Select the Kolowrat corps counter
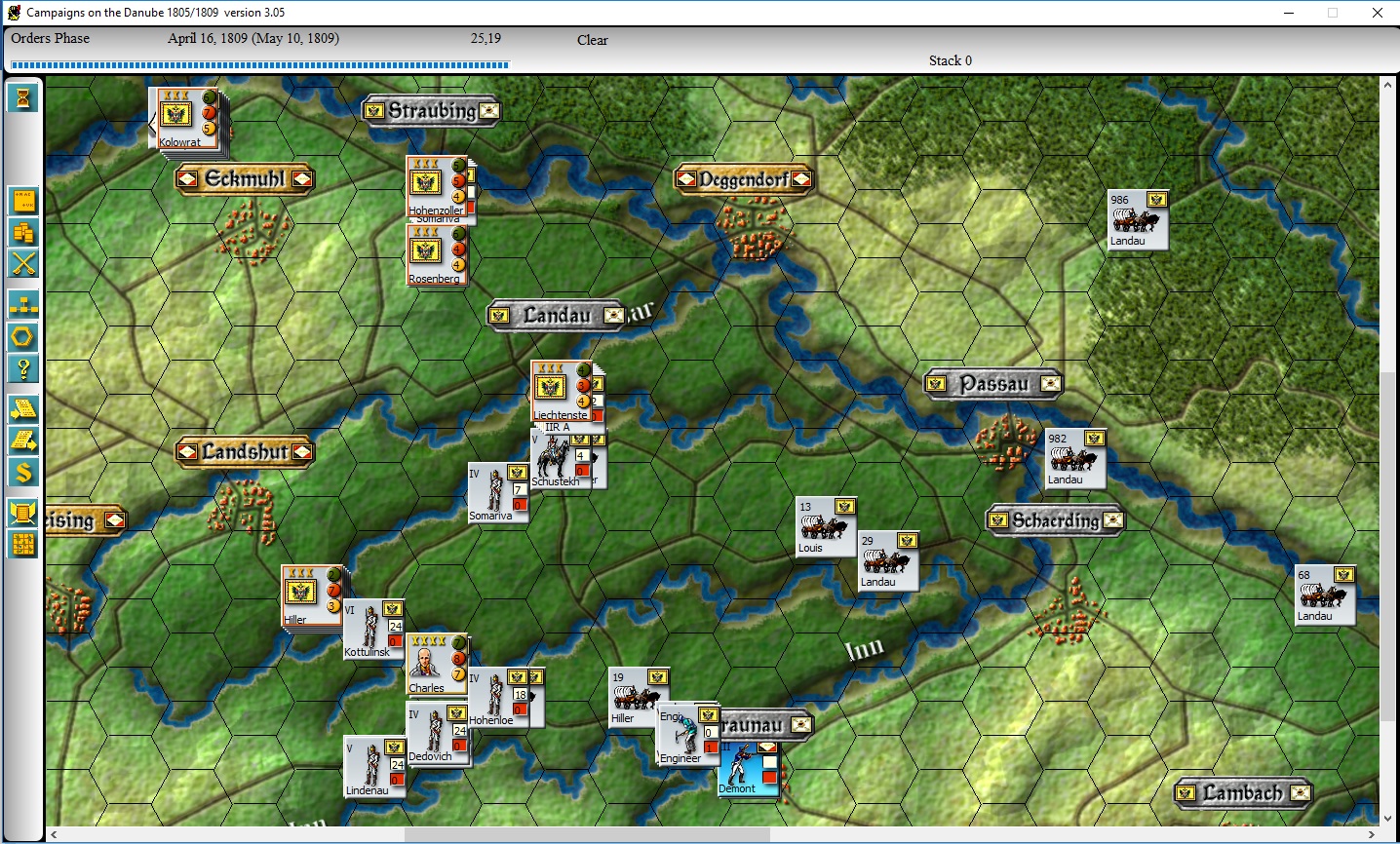Screen dimensions: 1400x844 coord(188,118)
